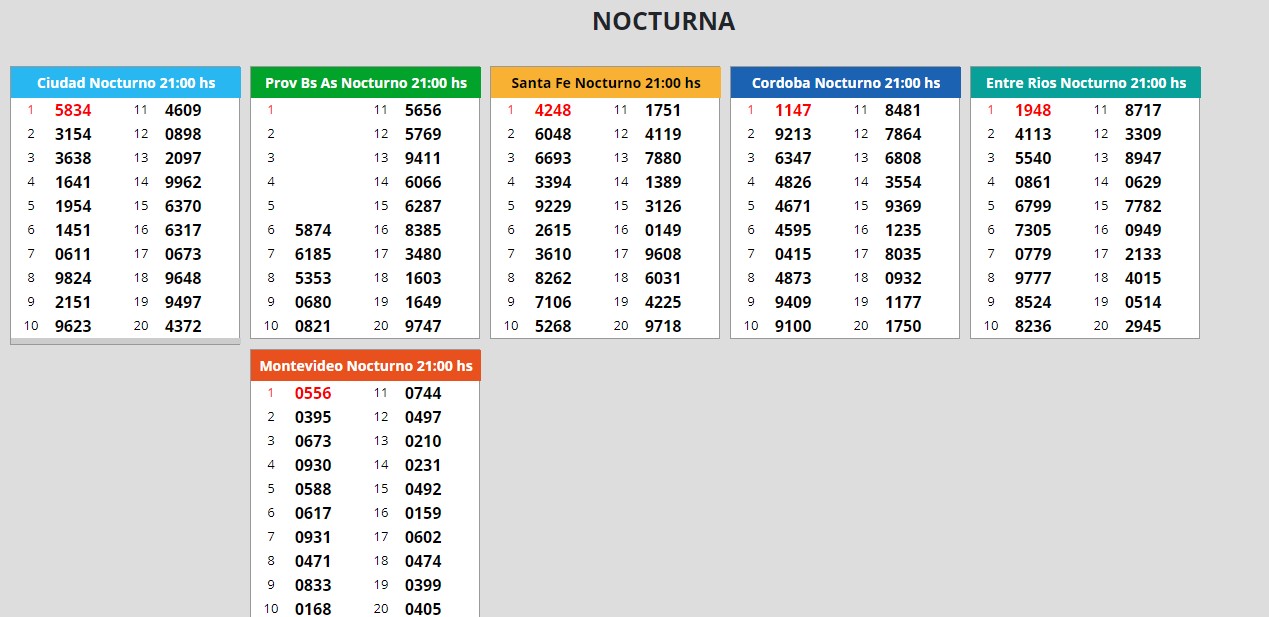Select number 9718 in Santa Fe table

click(663, 326)
